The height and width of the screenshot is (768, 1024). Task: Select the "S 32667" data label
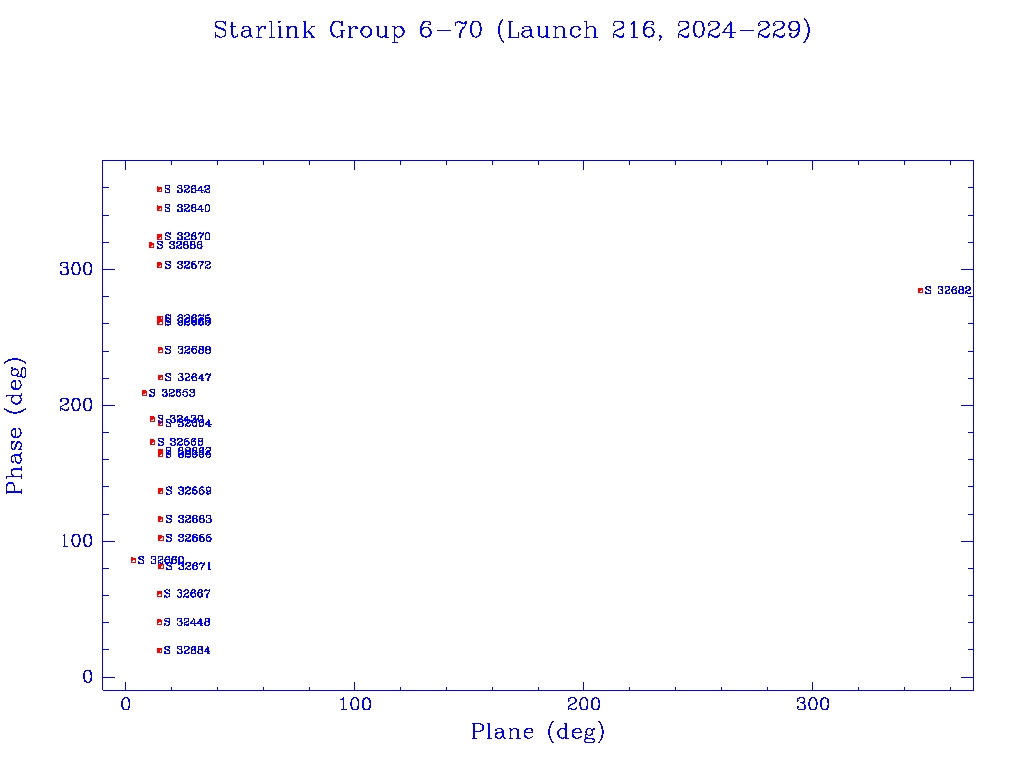(187, 594)
